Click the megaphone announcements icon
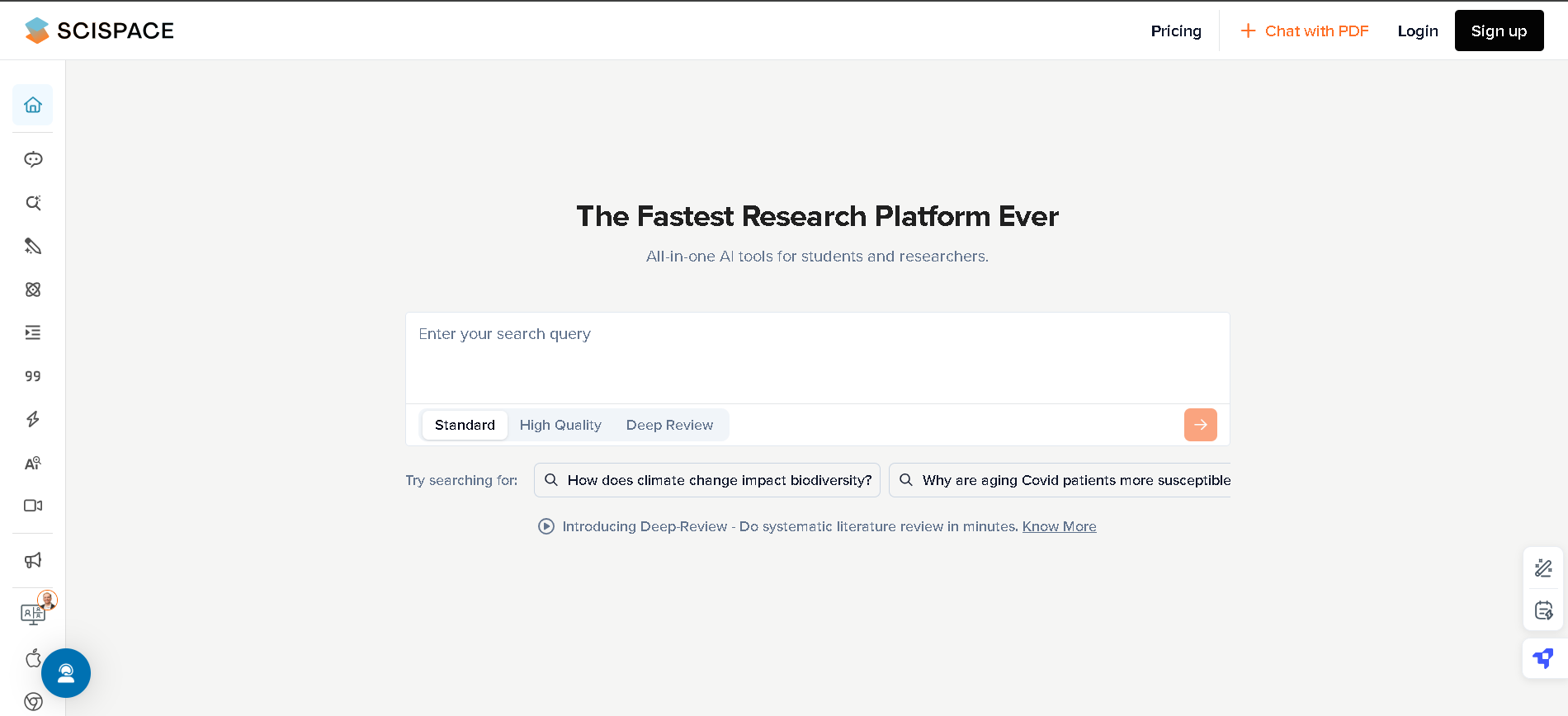 (33, 561)
